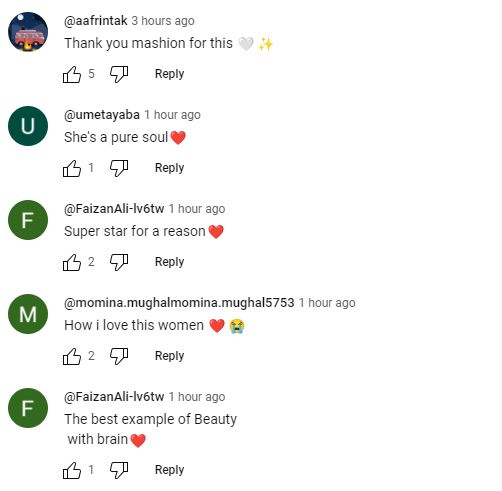Dislike the 'Super star for a reason' comment
502x491 pixels.
[x=119, y=262]
